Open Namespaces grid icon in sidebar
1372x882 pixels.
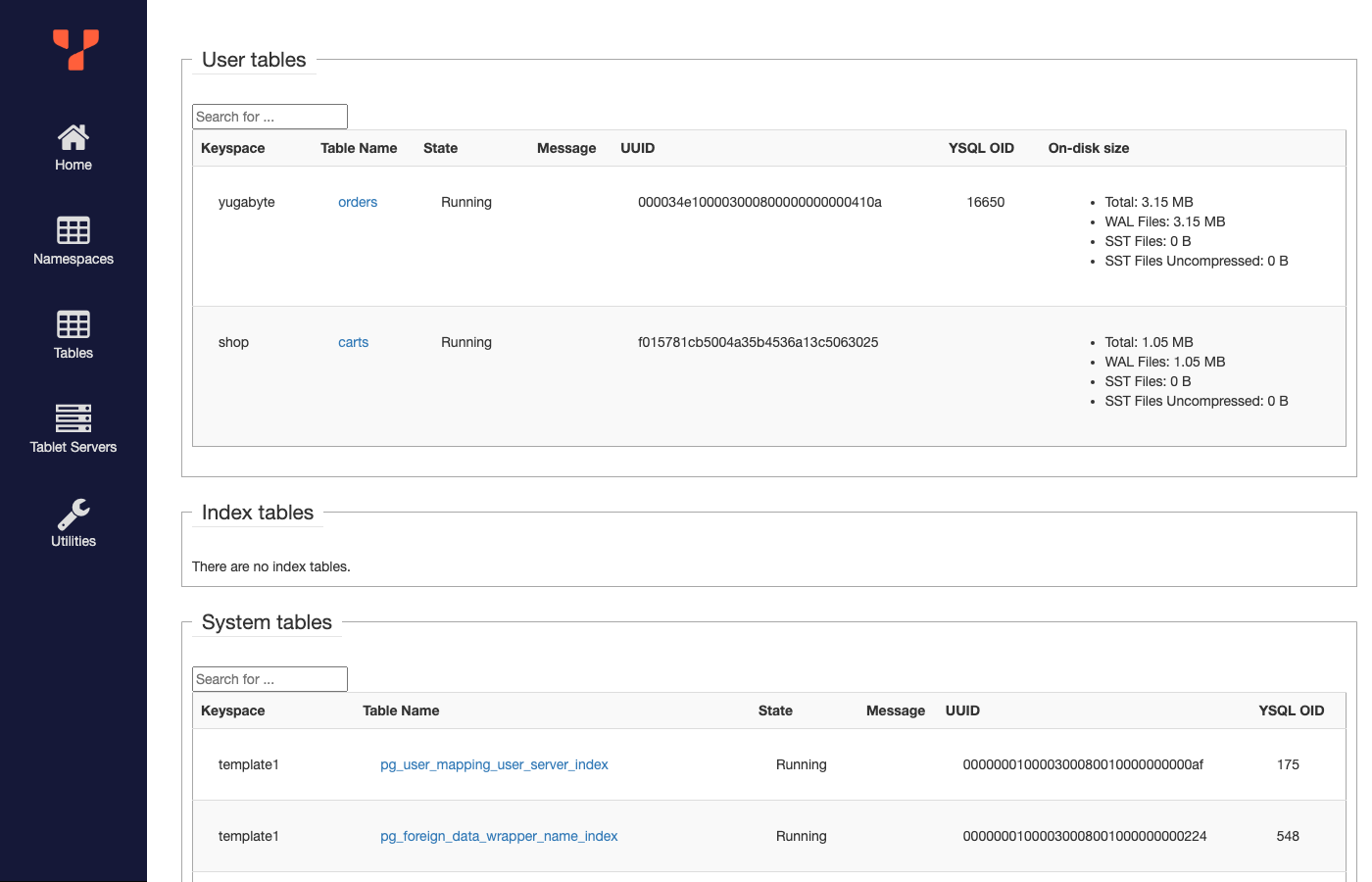click(73, 230)
